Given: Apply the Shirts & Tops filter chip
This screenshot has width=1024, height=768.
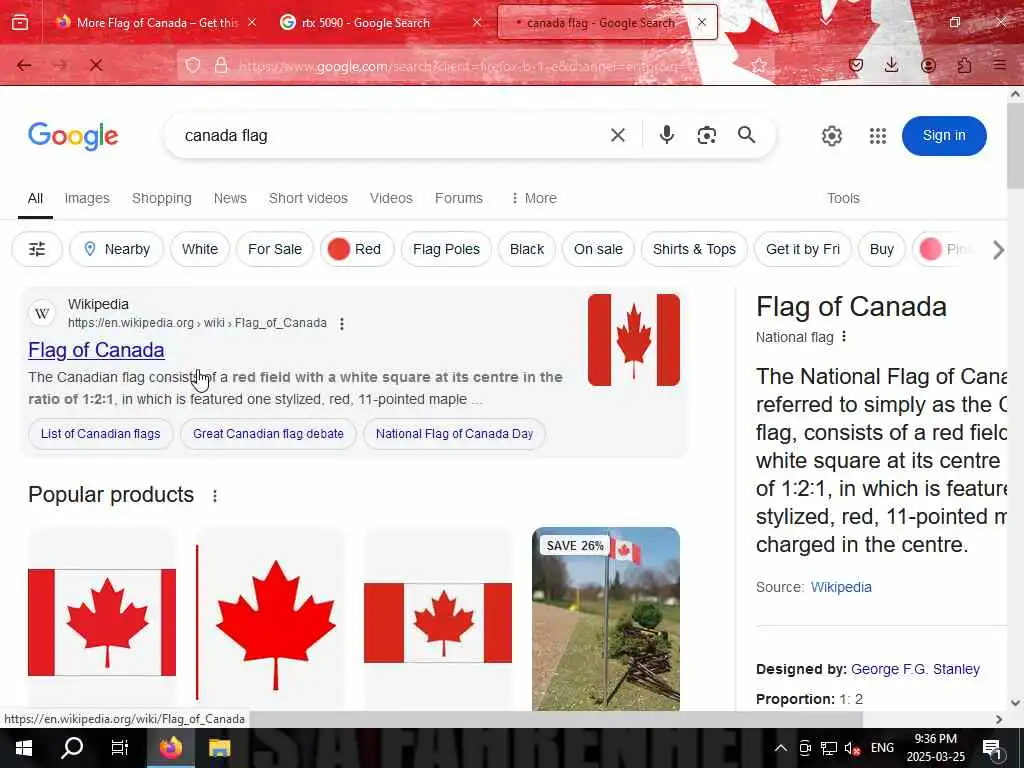Looking at the screenshot, I should coord(694,249).
